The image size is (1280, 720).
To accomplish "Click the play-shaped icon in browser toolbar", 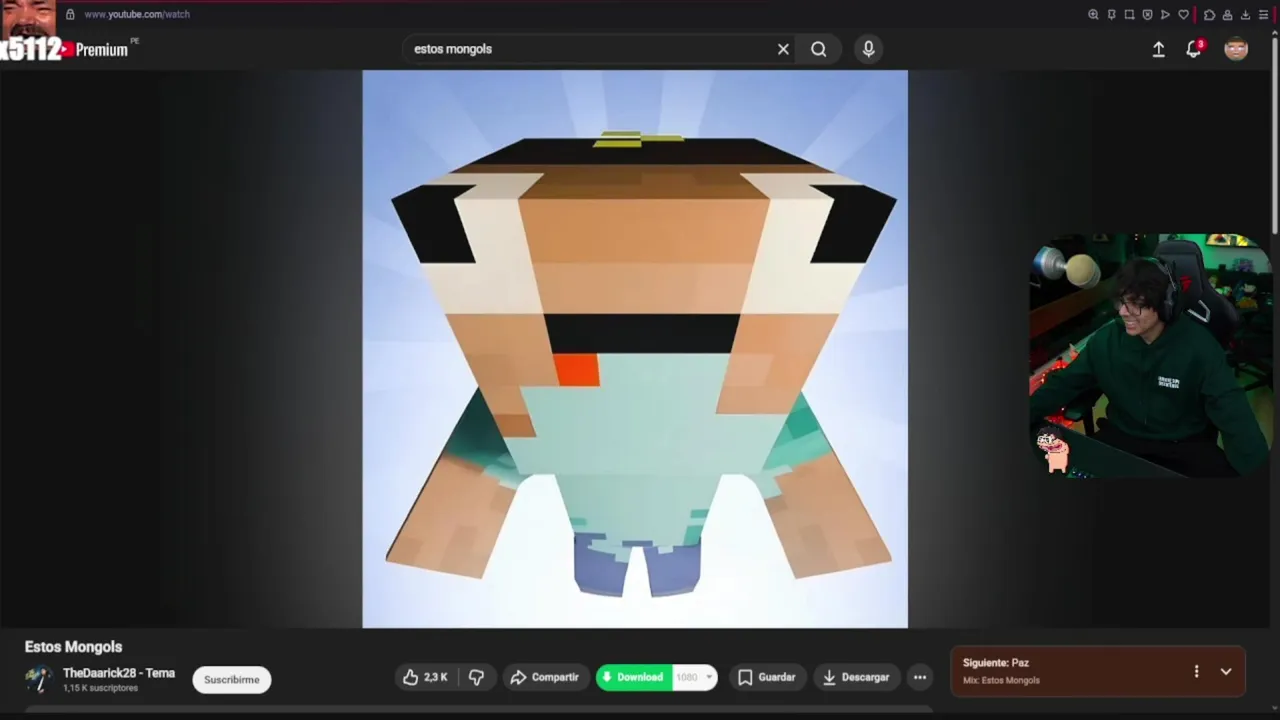I will tap(1165, 15).
